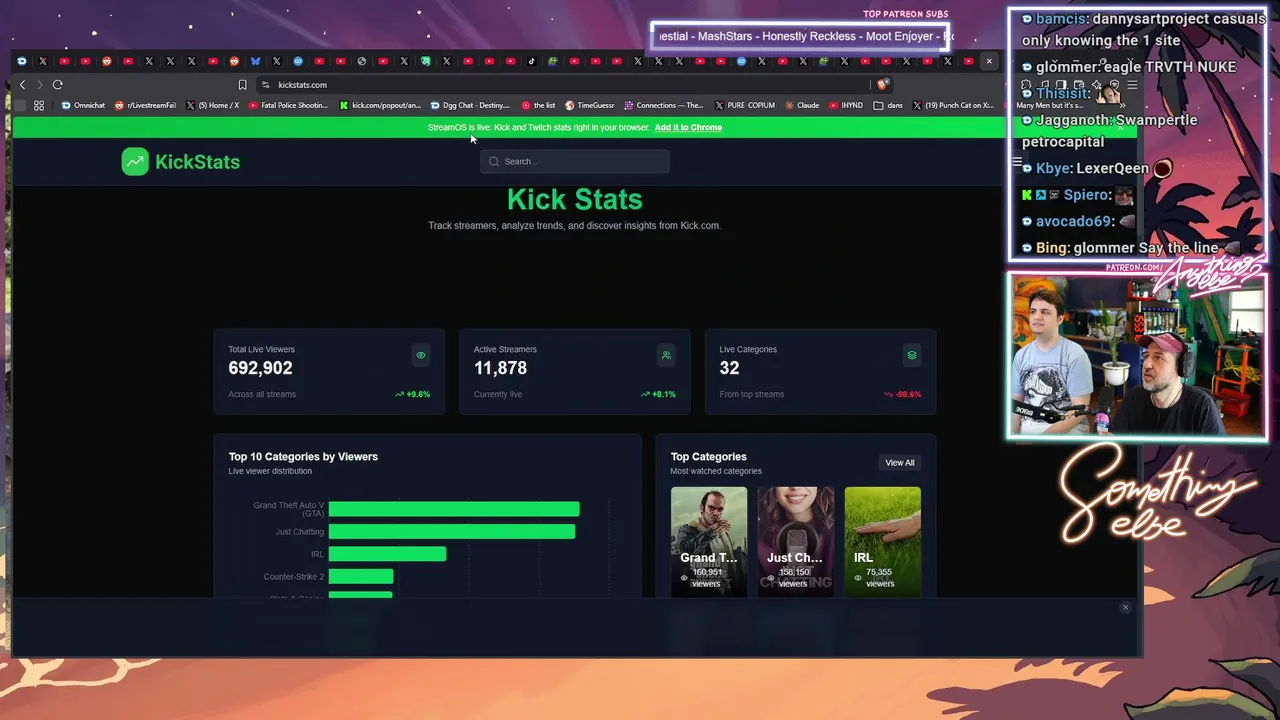Open the r/LivestreamFail bookmark
1280x720 pixels.
146,105
